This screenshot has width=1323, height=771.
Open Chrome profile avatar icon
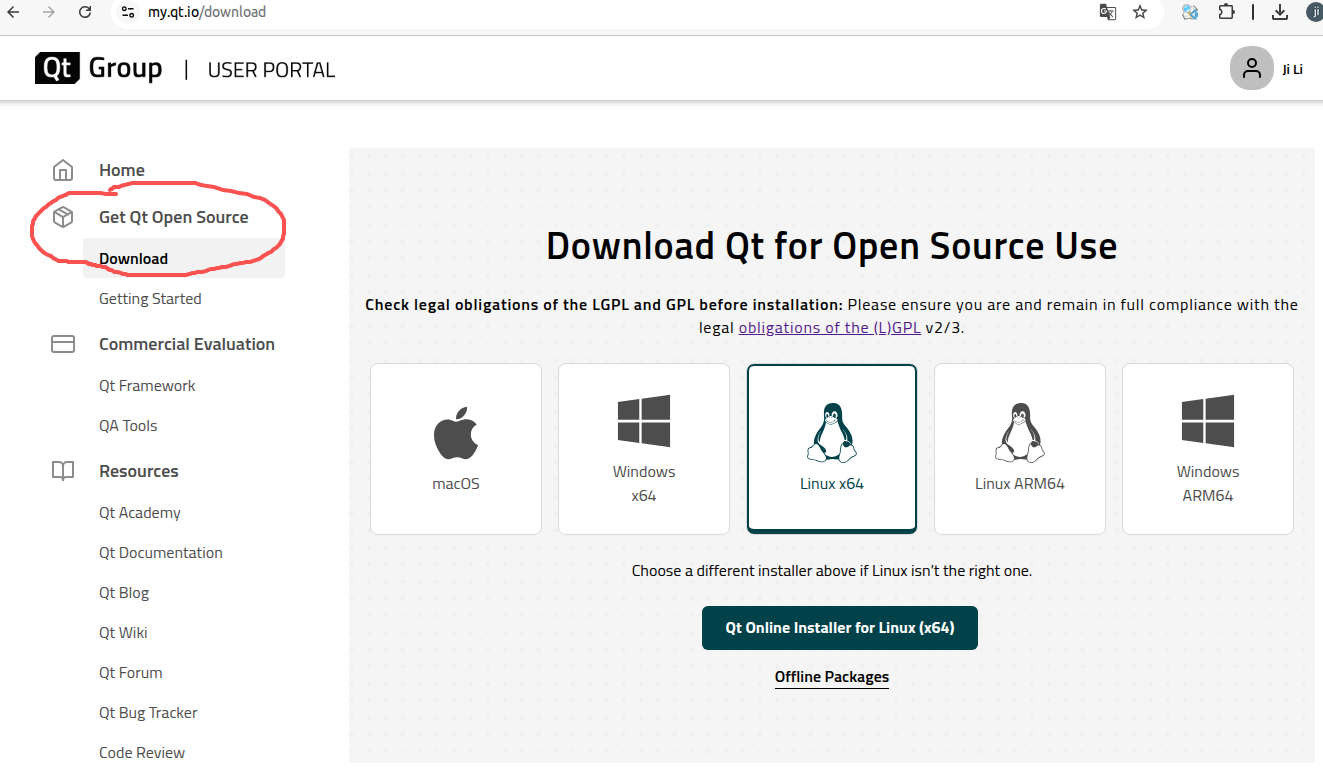(1315, 12)
